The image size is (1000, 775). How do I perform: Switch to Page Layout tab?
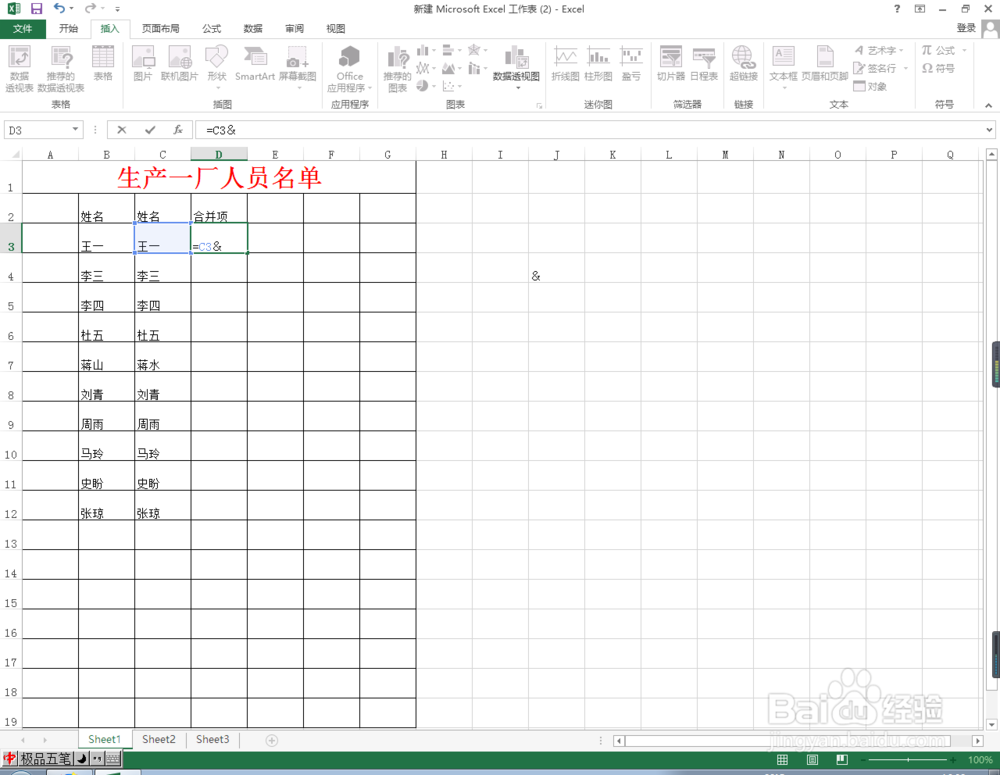[x=160, y=29]
